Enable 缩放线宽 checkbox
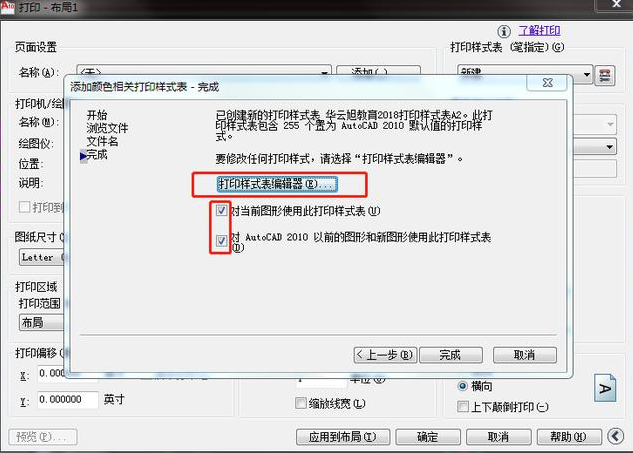Screen dimensions: 633x453 (x=301, y=403)
